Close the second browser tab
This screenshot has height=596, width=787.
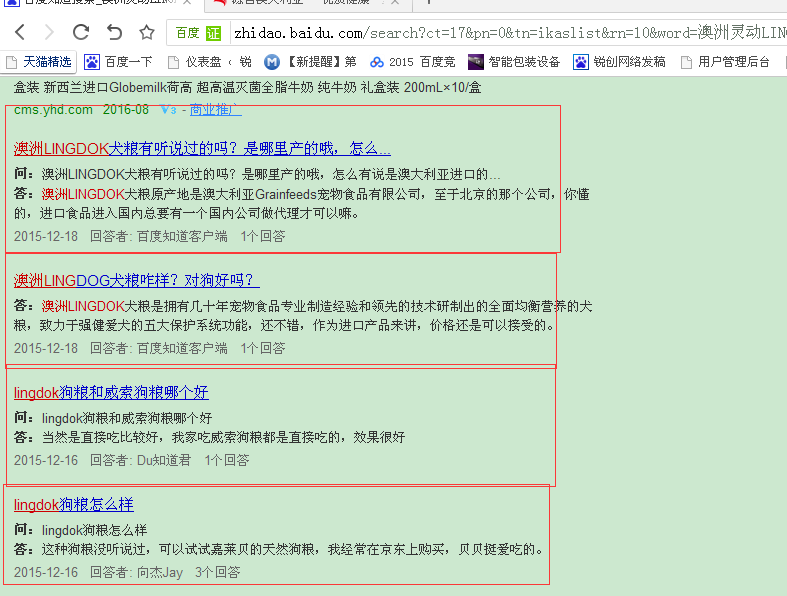point(395,3)
